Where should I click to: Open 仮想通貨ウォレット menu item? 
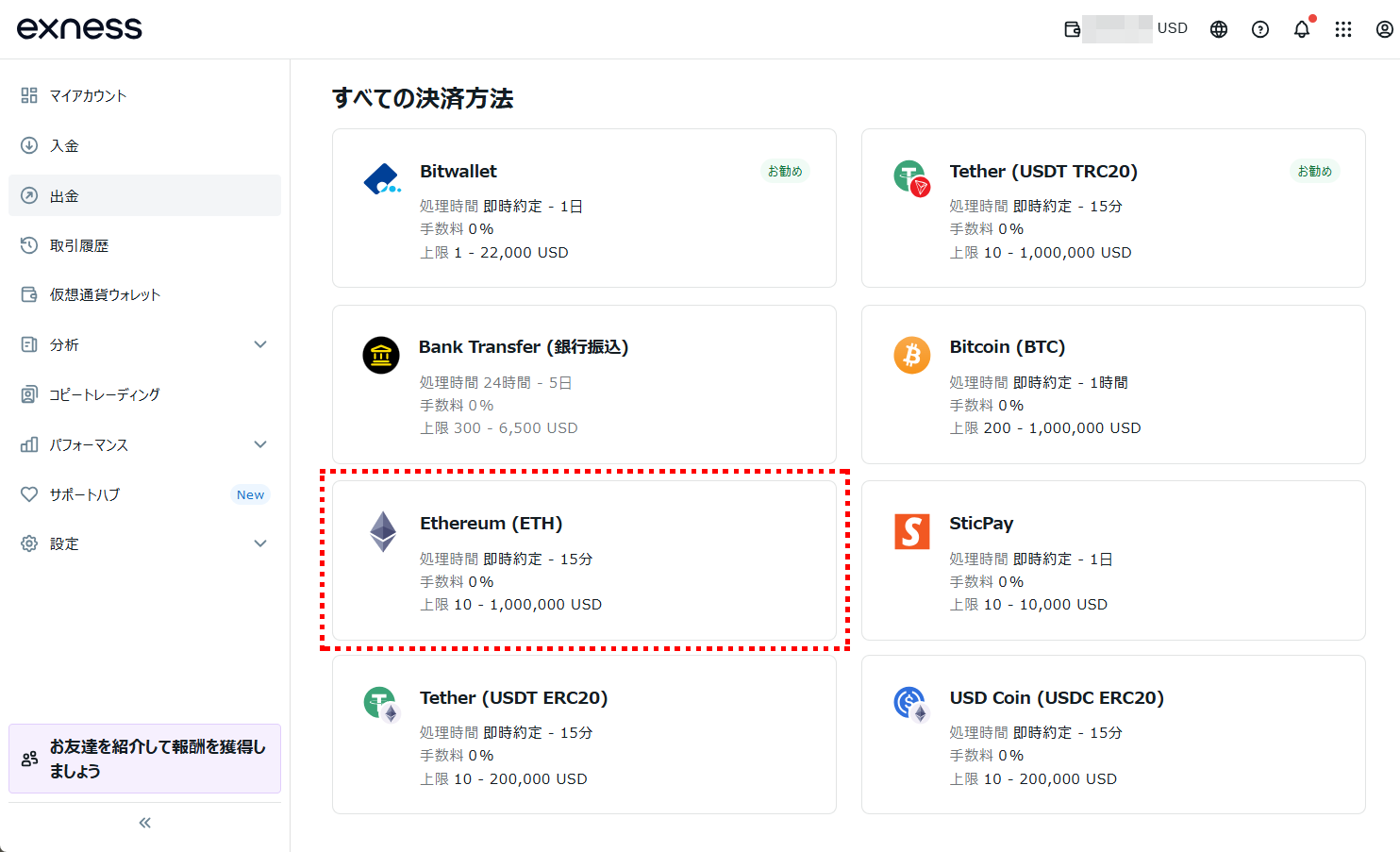coord(144,294)
